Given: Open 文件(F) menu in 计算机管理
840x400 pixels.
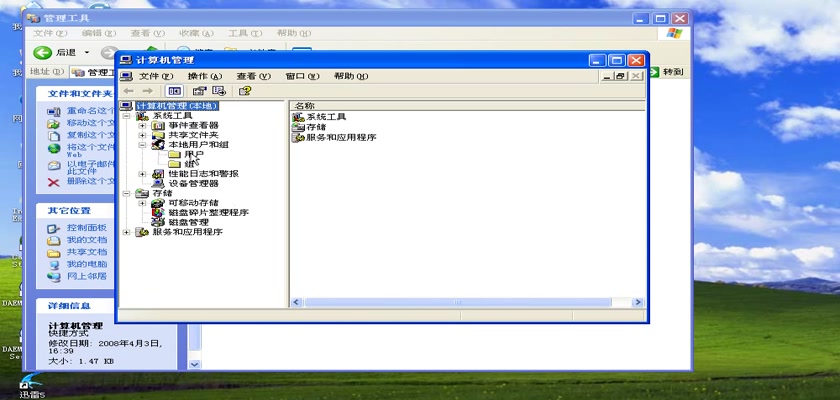Looking at the screenshot, I should pyautogui.click(x=156, y=77).
